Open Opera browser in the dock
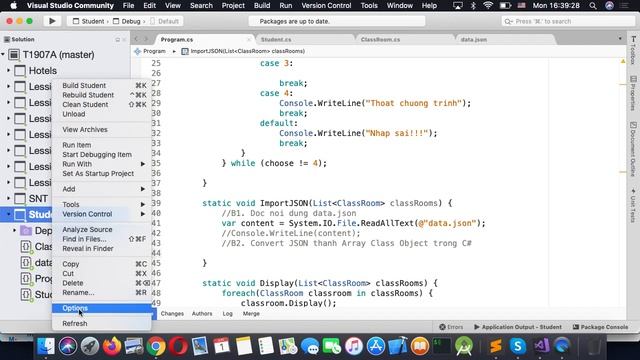The image size is (640, 360). (178, 346)
